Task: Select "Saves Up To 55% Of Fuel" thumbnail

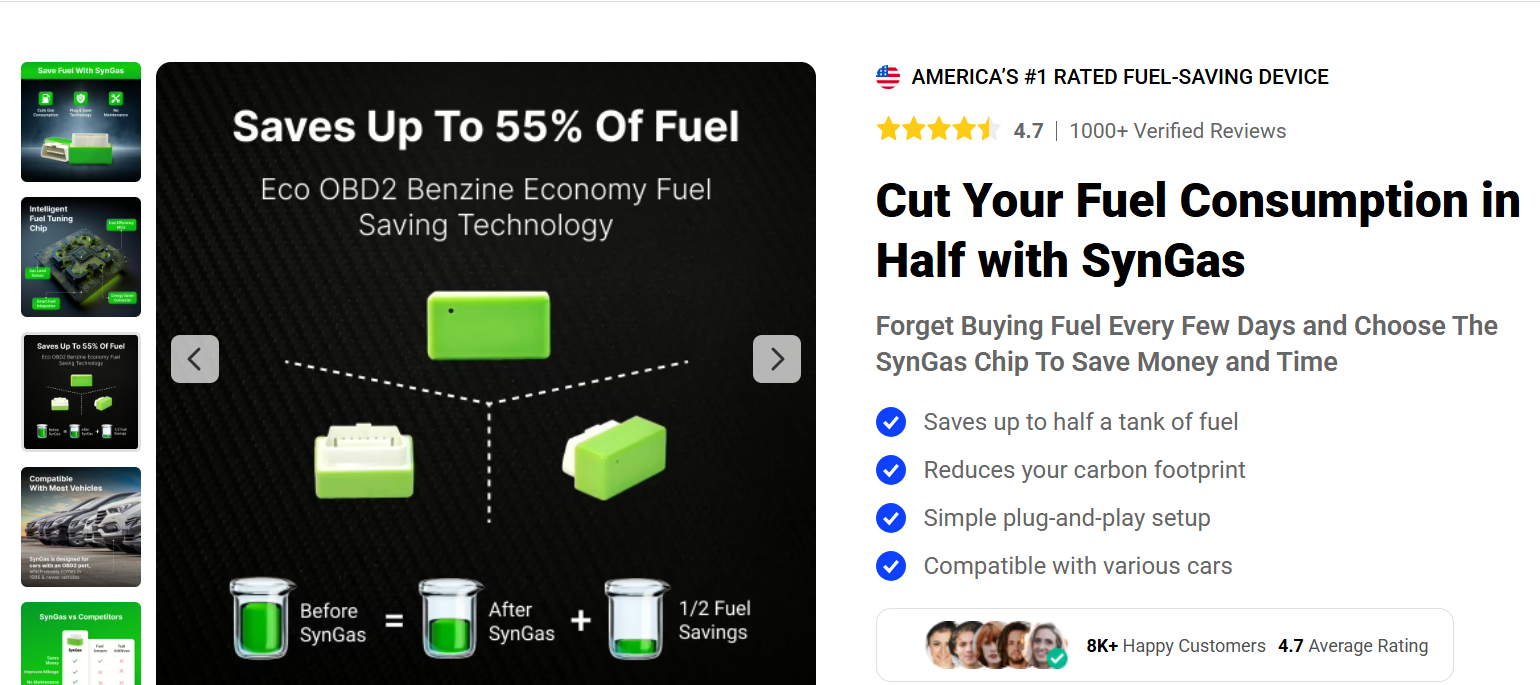Action: pos(81,392)
